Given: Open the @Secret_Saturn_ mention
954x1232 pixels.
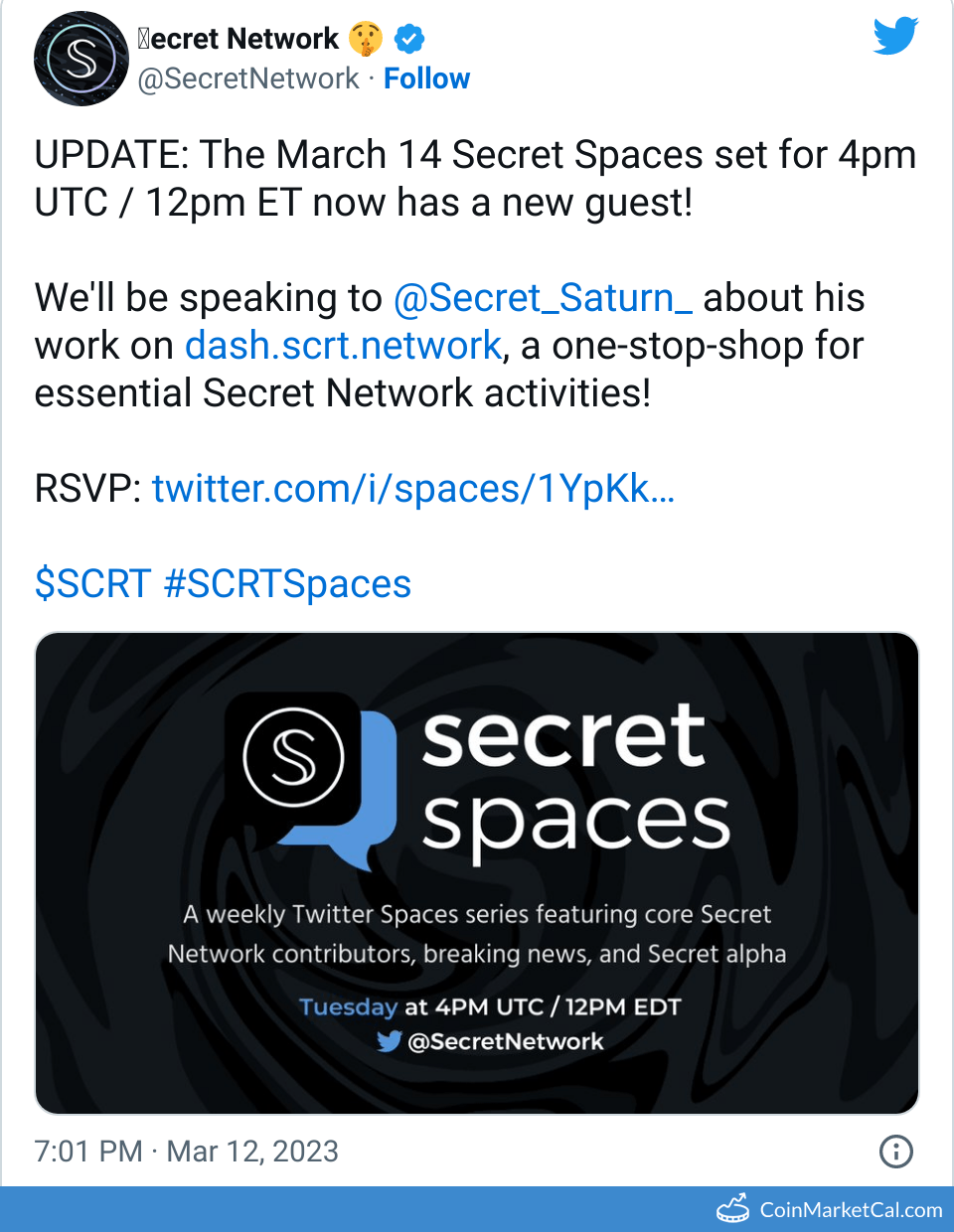Looking at the screenshot, I should 543,298.
